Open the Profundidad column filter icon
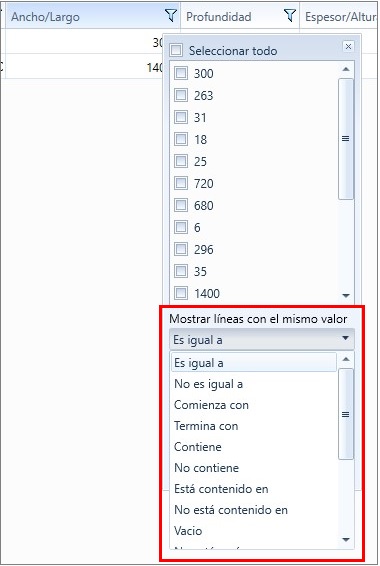The image size is (380, 566). pos(290,16)
